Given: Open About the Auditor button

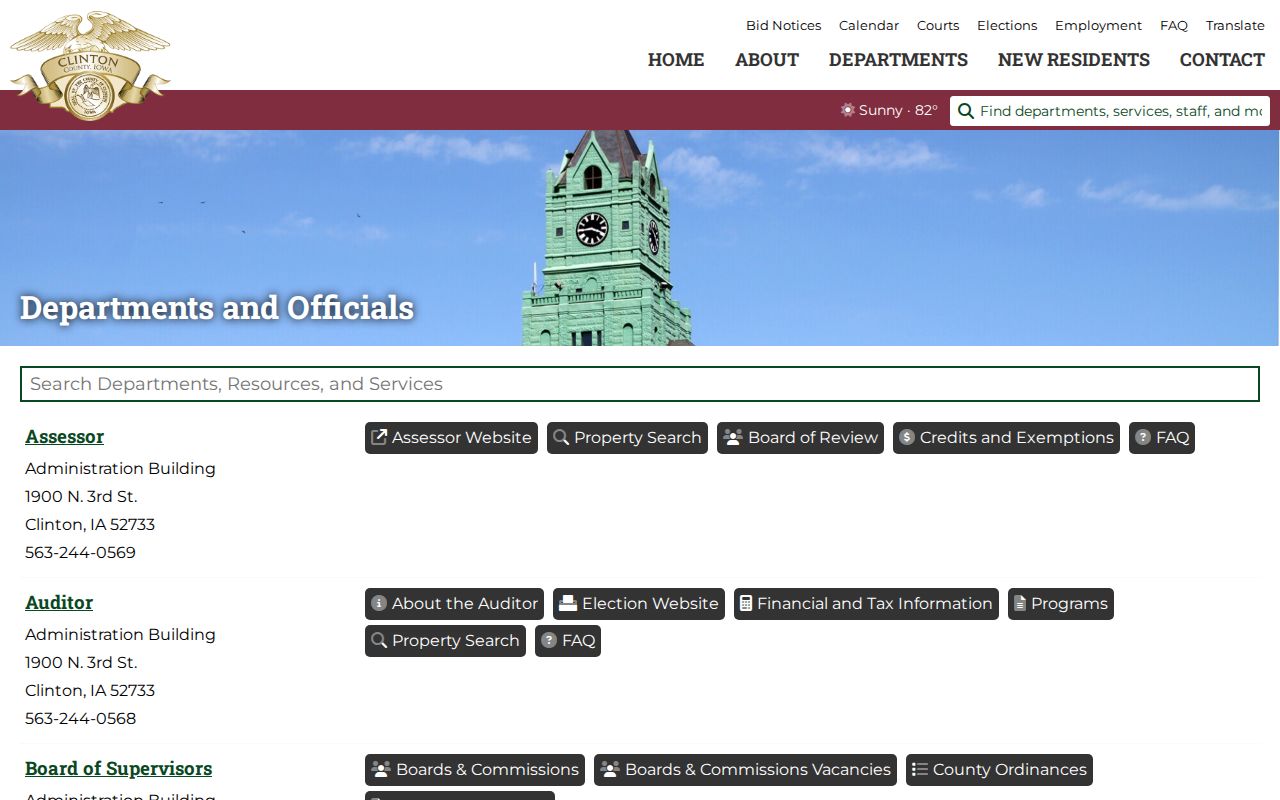Looking at the screenshot, I should pyautogui.click(x=454, y=604).
